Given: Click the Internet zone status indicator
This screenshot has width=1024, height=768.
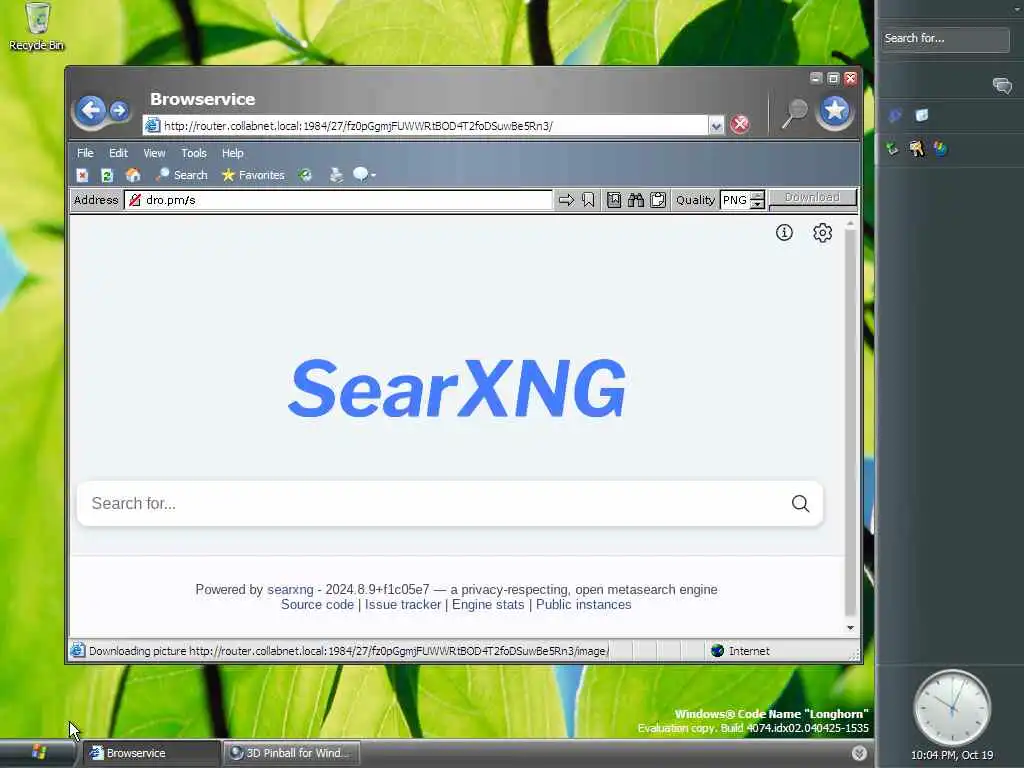Looking at the screenshot, I should tap(740, 650).
